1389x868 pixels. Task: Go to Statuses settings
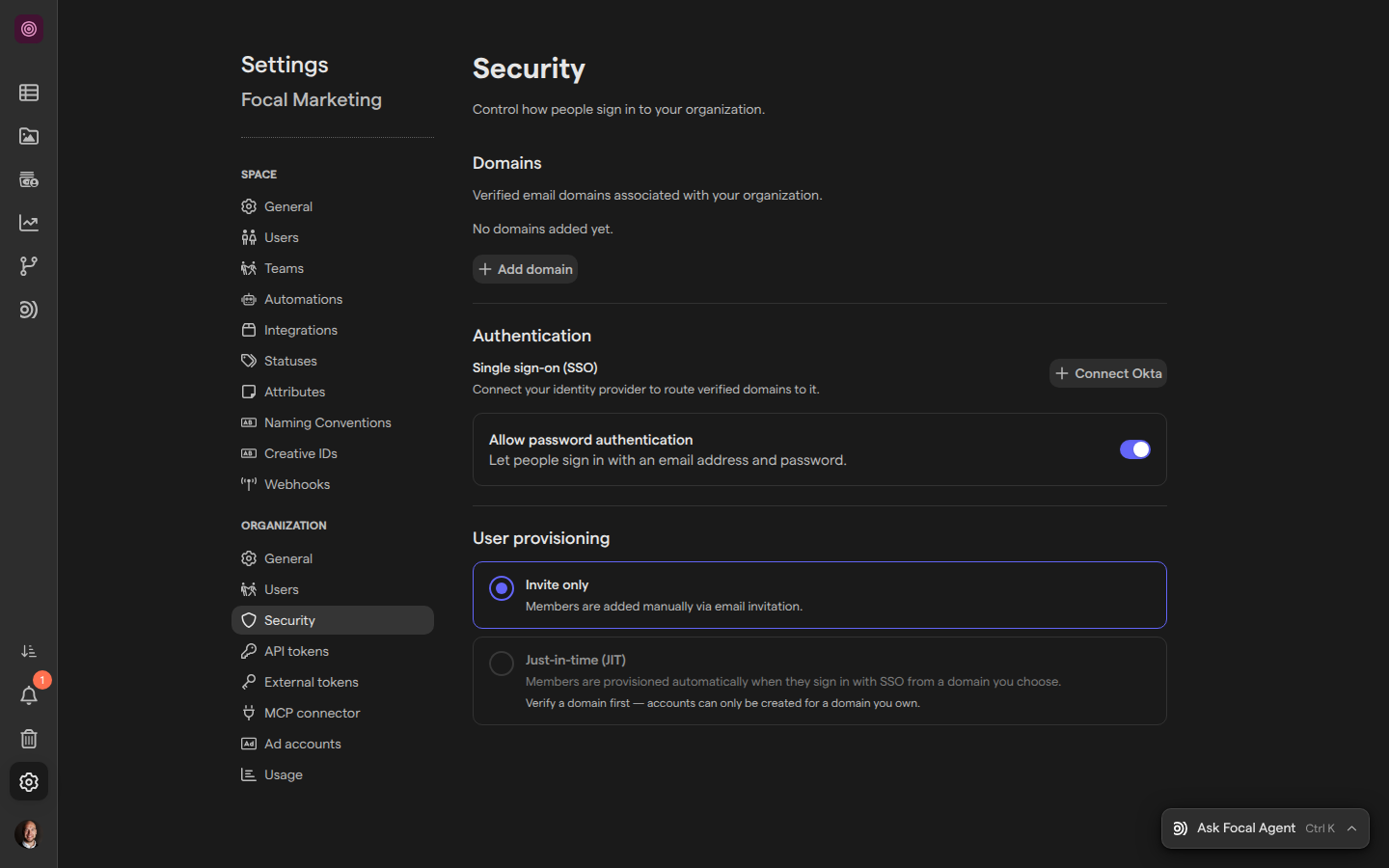pos(333,361)
